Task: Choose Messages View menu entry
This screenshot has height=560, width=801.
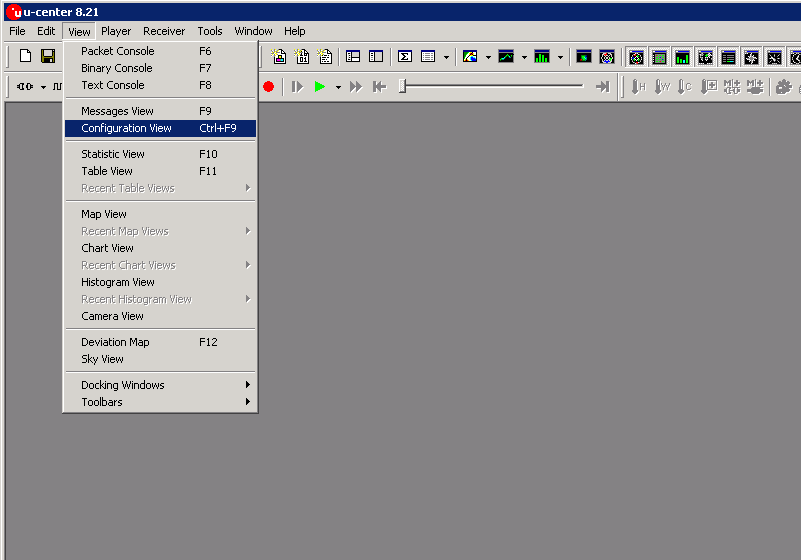Action: click(160, 111)
